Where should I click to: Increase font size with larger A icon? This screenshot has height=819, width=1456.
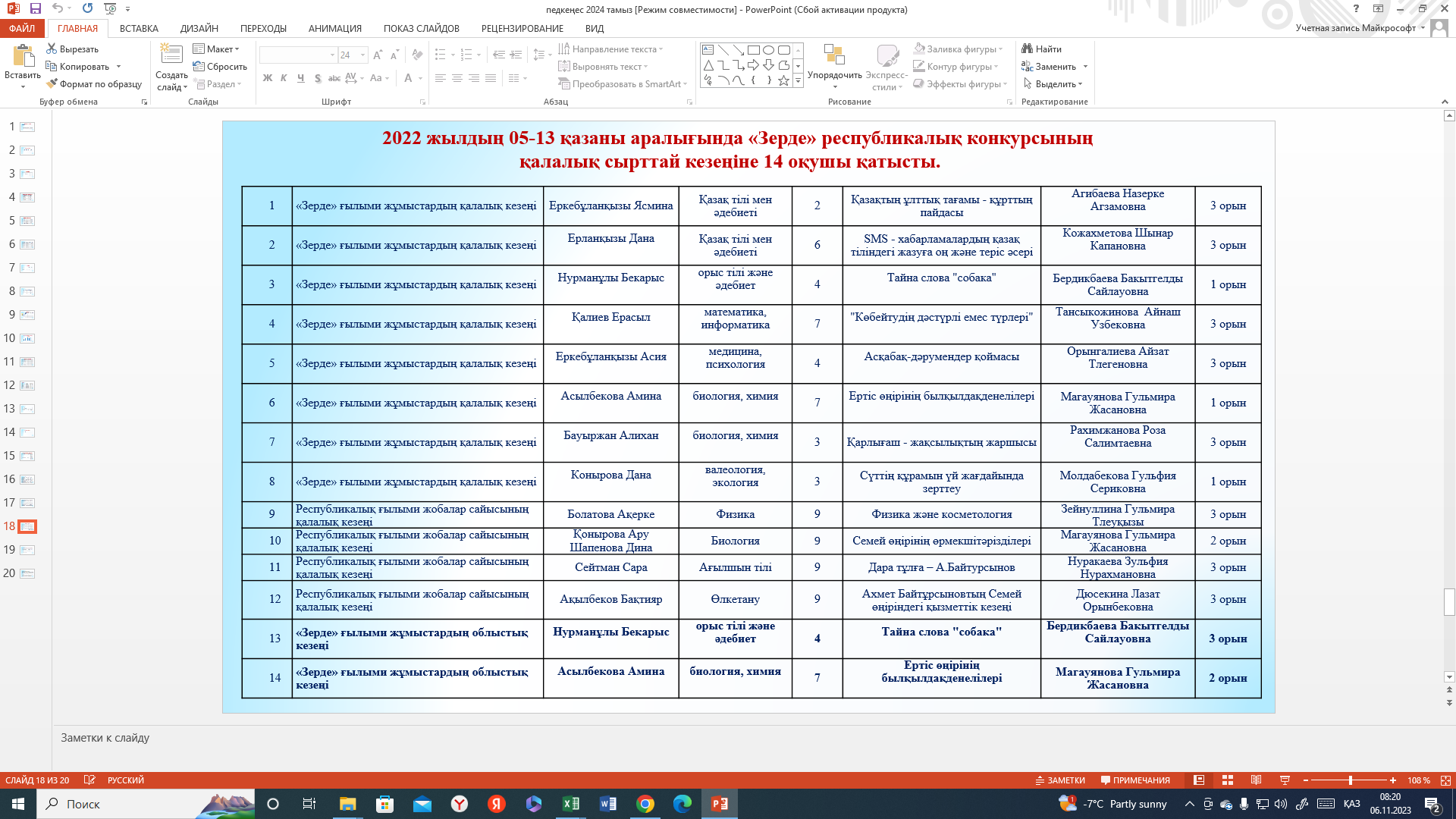pos(378,55)
